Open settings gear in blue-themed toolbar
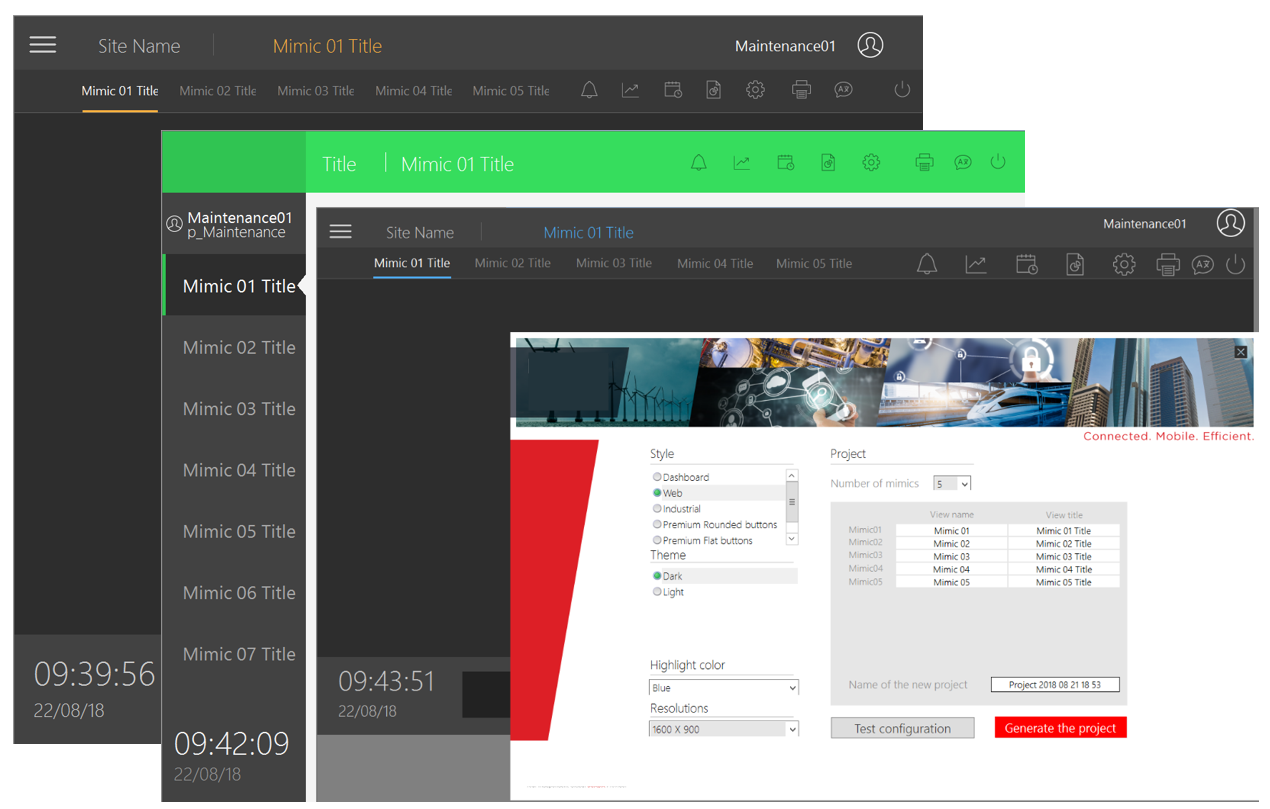 pyautogui.click(x=1124, y=265)
